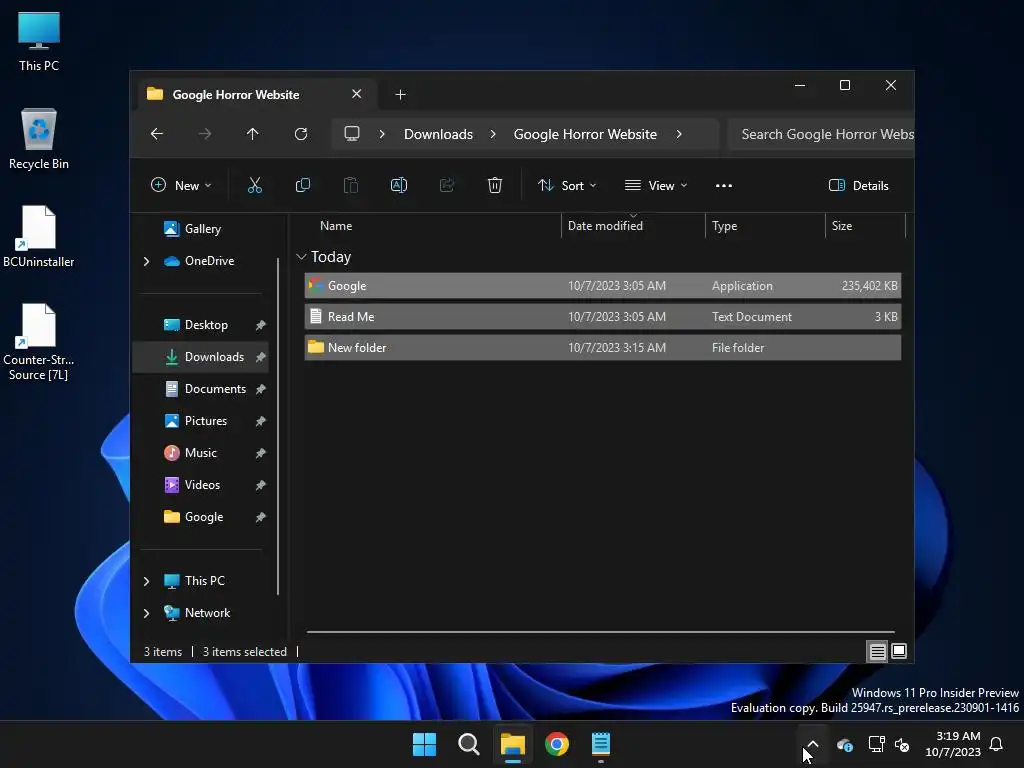Go up one folder level arrow
1024x768 pixels.
253,134
